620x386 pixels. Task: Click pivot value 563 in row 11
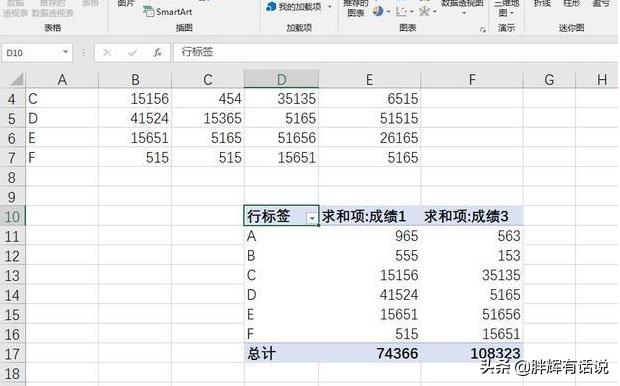(472, 236)
